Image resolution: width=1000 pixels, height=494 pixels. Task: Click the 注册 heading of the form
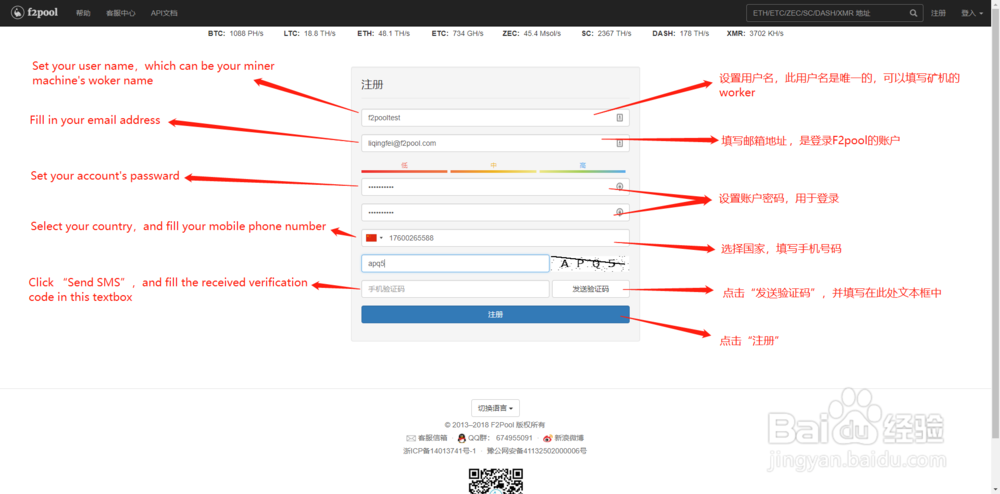(x=372, y=85)
